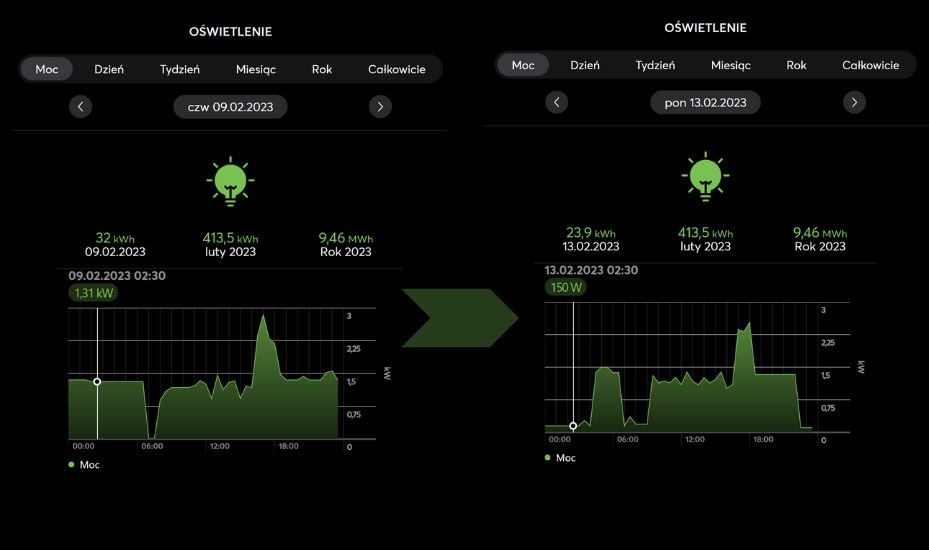Viewport: 929px width, 550px height.
Task: Click the green light bulb icon in left panel
Action: [230, 182]
